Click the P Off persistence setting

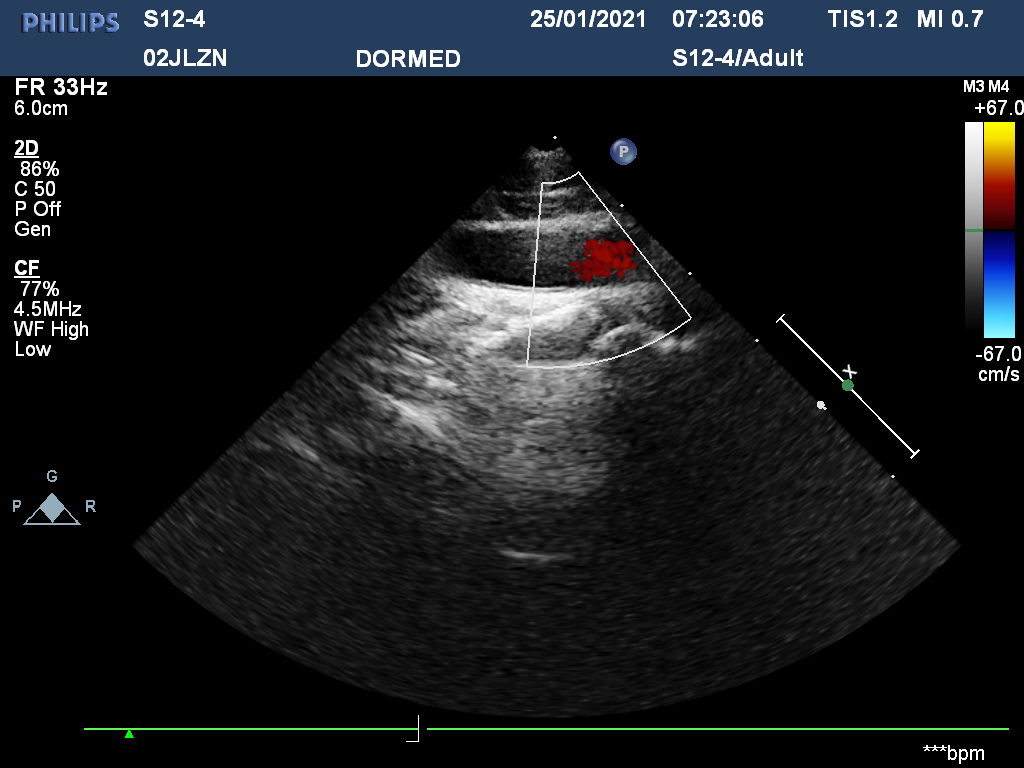click(x=37, y=209)
